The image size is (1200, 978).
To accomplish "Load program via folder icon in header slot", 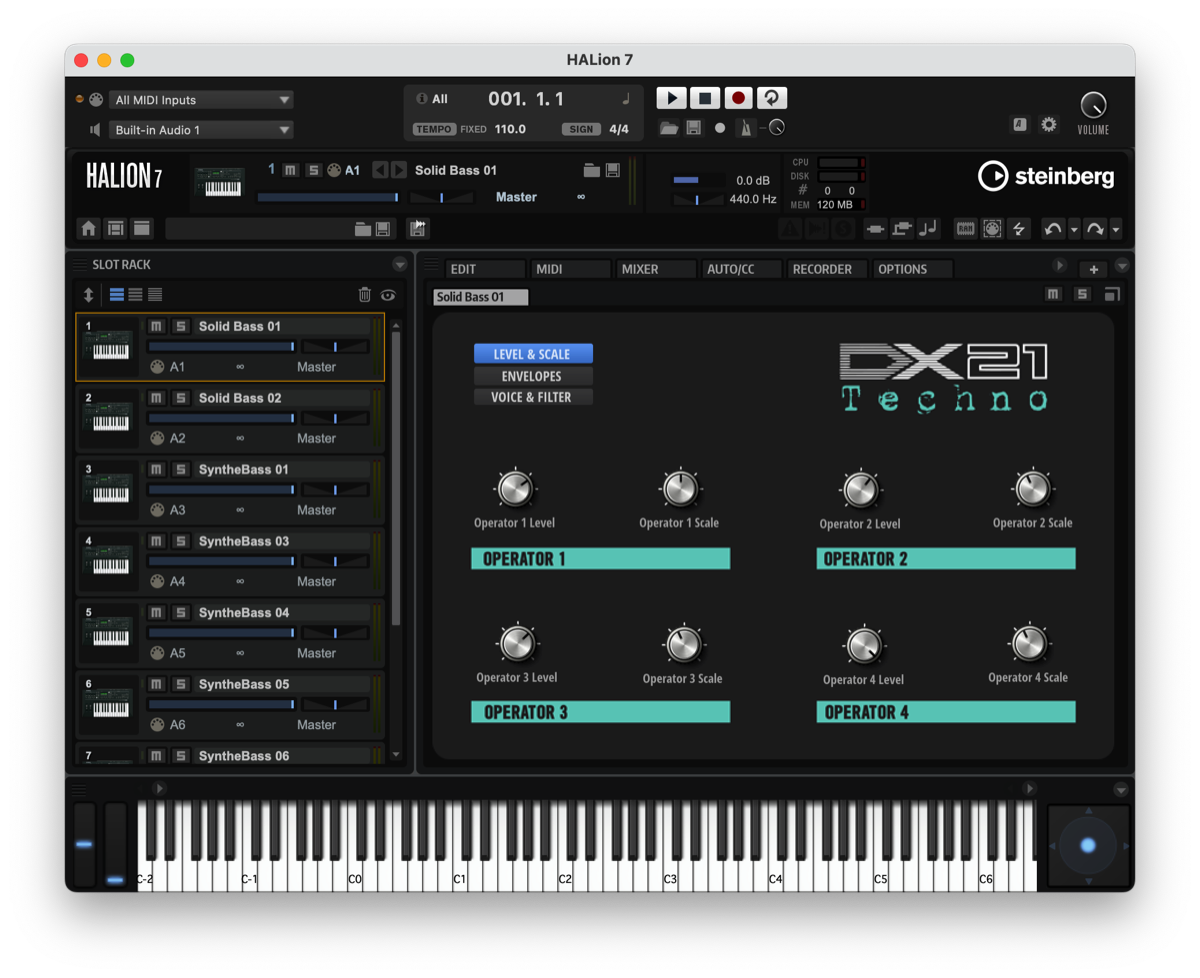I will click(592, 171).
